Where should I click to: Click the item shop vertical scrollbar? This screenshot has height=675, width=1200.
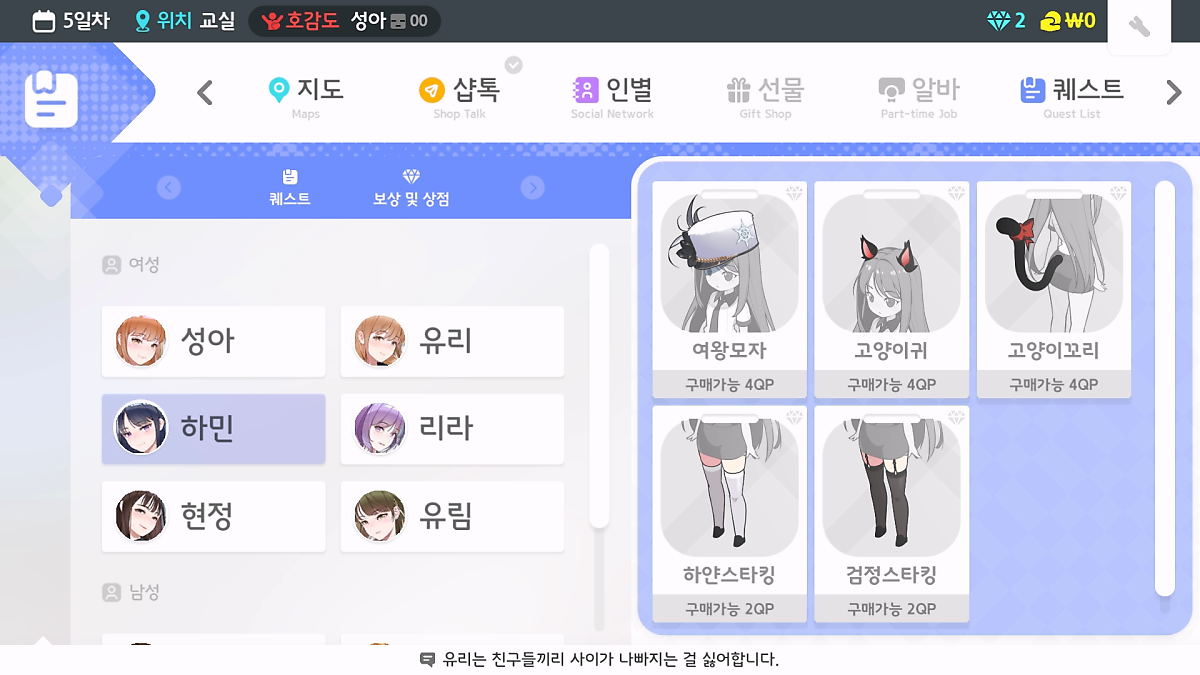point(1165,390)
